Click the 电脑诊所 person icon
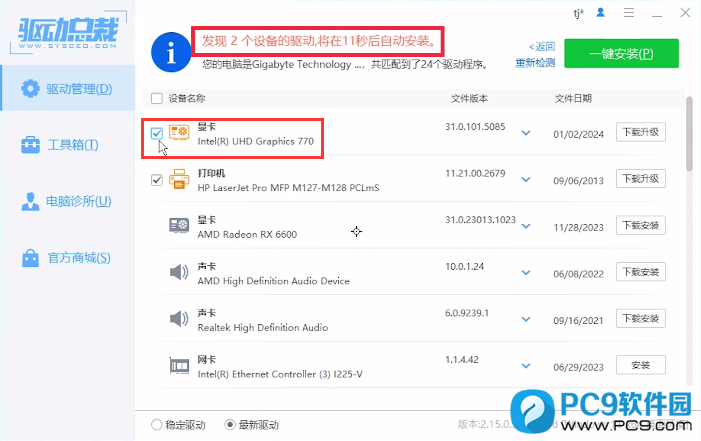The width and height of the screenshot is (701, 441). [30, 201]
